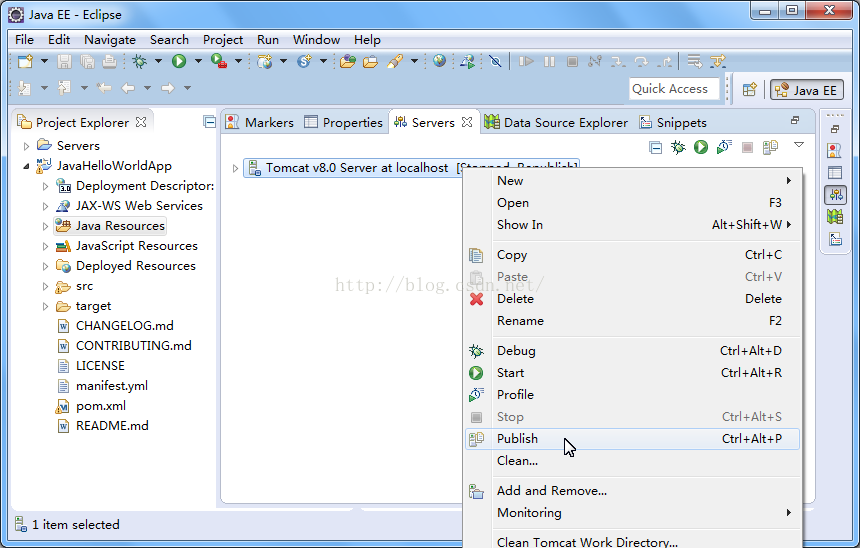Choose Debug from the context menu
This screenshot has width=860, height=548.
click(x=632, y=351)
